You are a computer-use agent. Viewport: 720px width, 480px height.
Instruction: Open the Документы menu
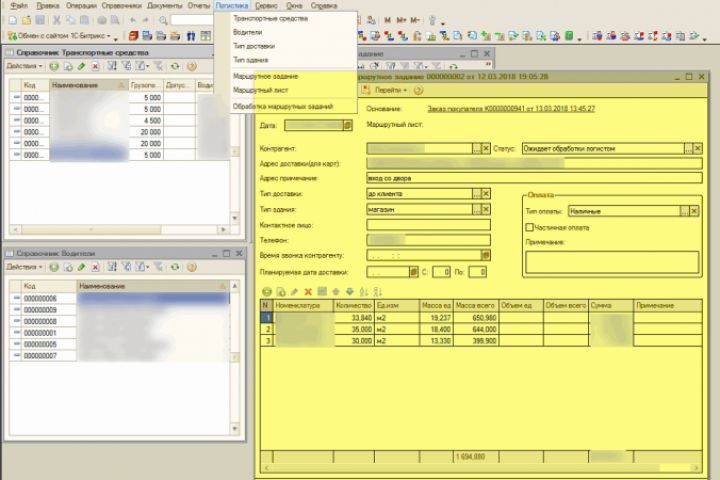coord(164,6)
